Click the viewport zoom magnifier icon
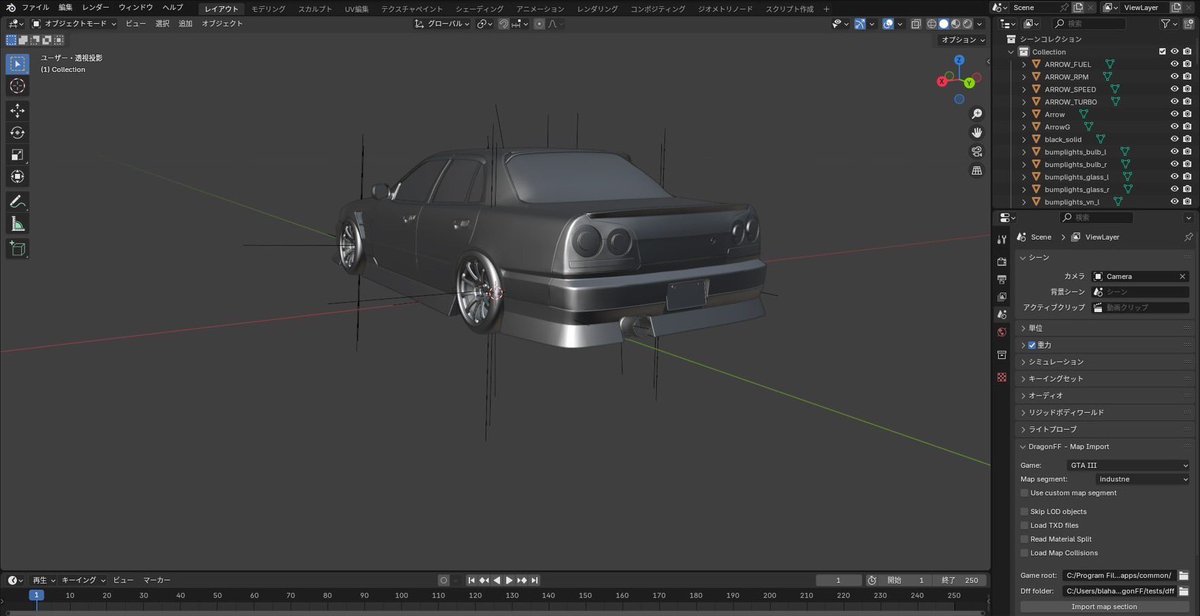Viewport: 1200px width, 616px height. point(977,114)
